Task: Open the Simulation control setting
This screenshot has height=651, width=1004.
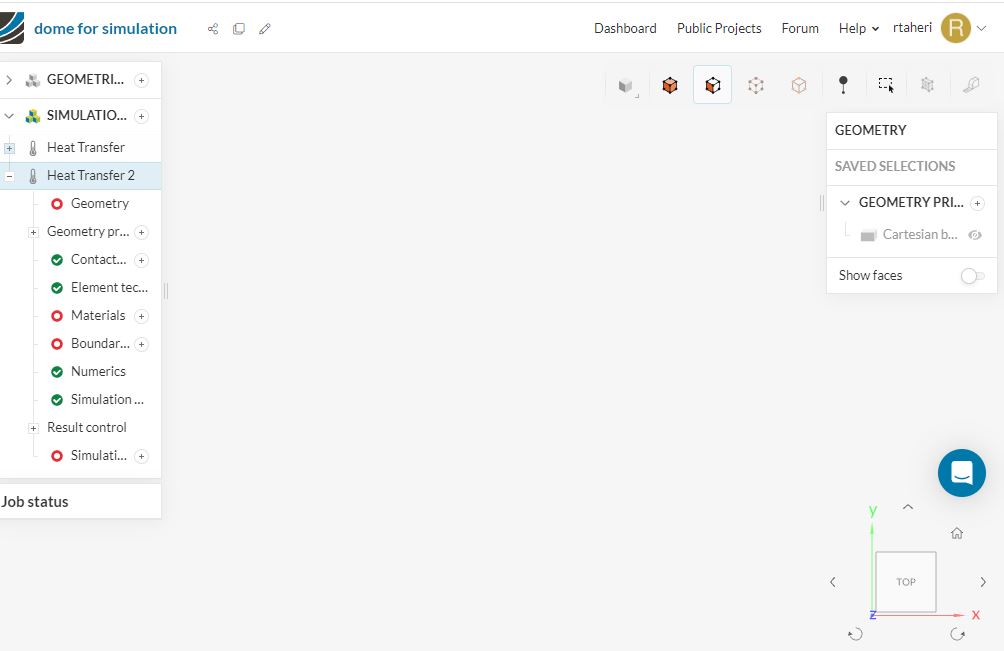Action: pyautogui.click(x=107, y=399)
